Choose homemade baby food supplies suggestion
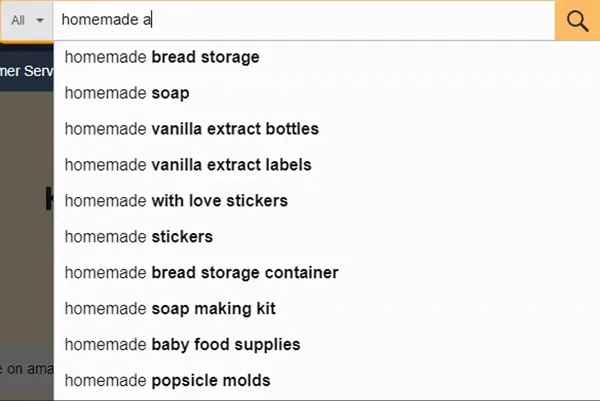The image size is (600, 401). 182,345
